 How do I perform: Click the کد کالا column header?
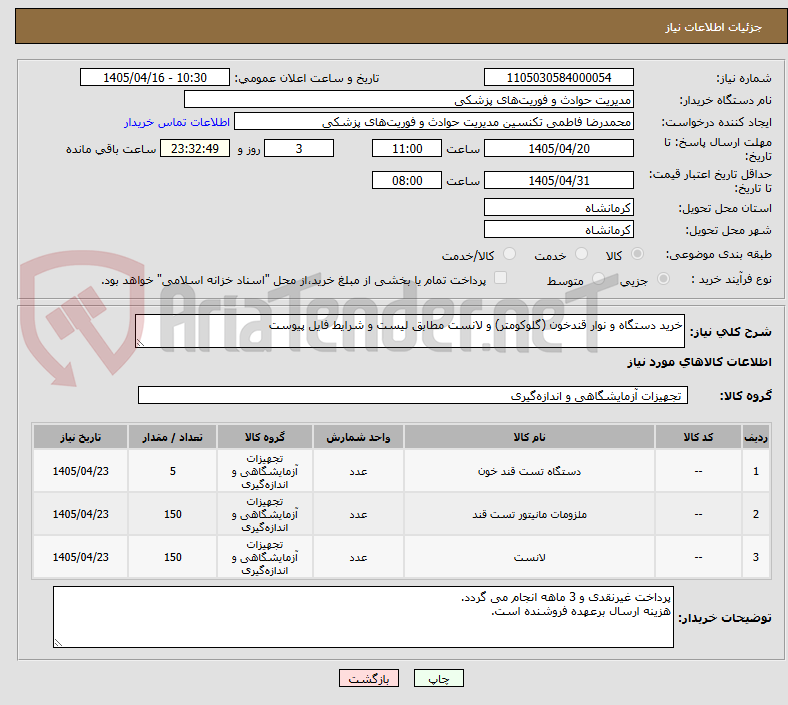tap(698, 437)
